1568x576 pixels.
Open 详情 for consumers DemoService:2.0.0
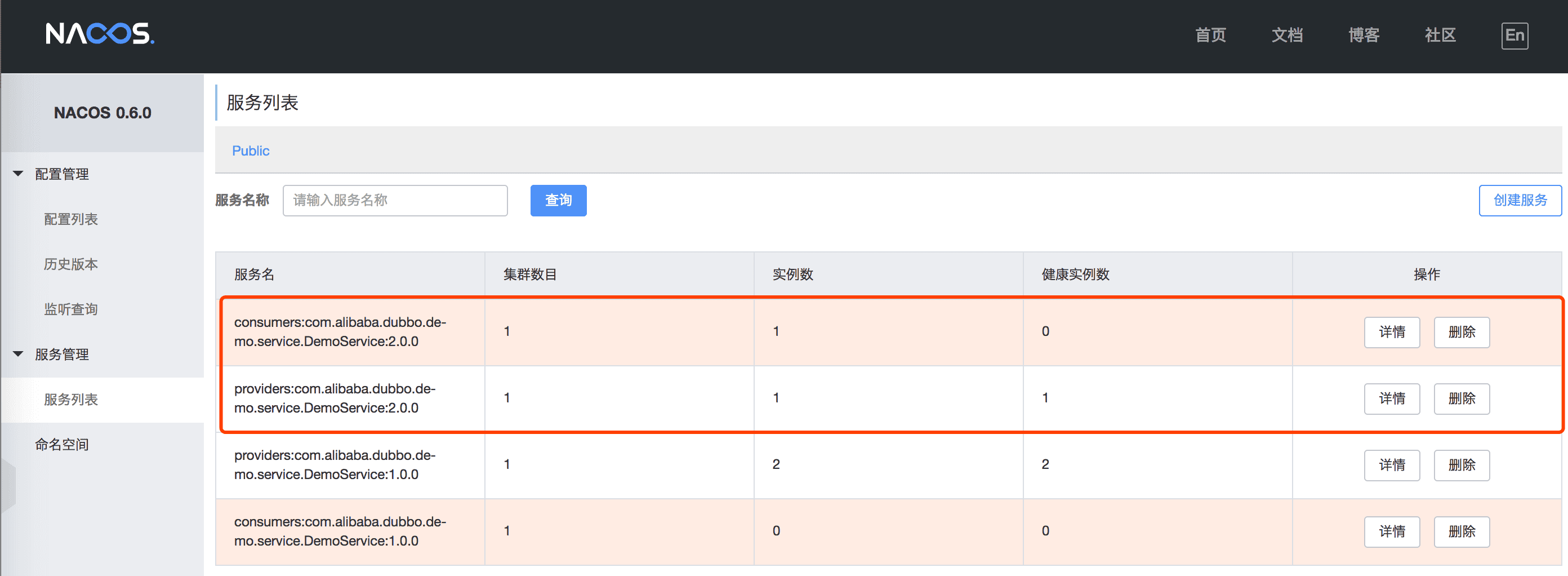(x=1391, y=332)
